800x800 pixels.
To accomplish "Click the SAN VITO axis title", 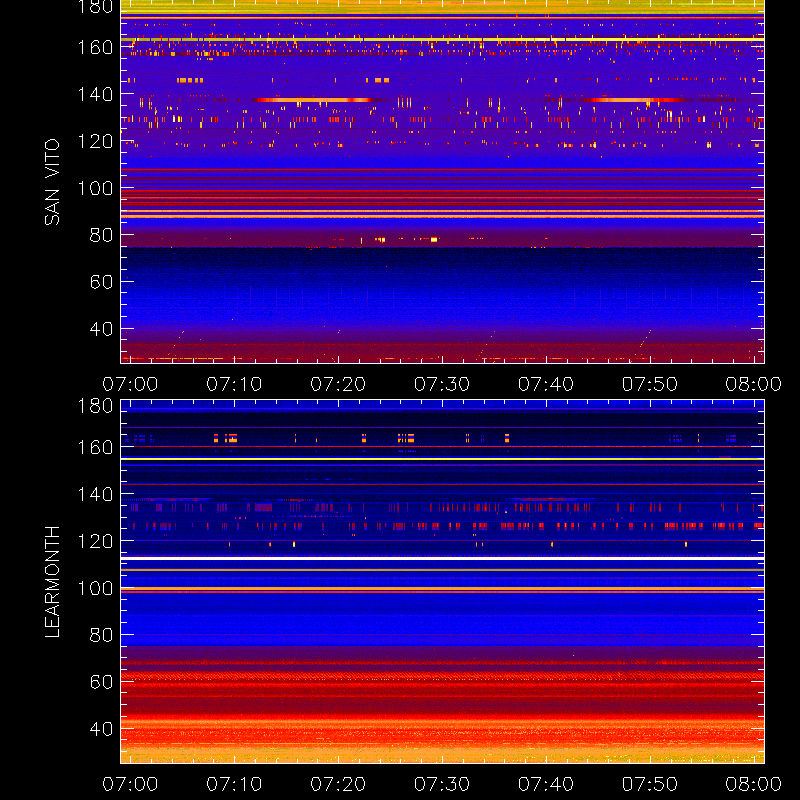I will (52, 182).
